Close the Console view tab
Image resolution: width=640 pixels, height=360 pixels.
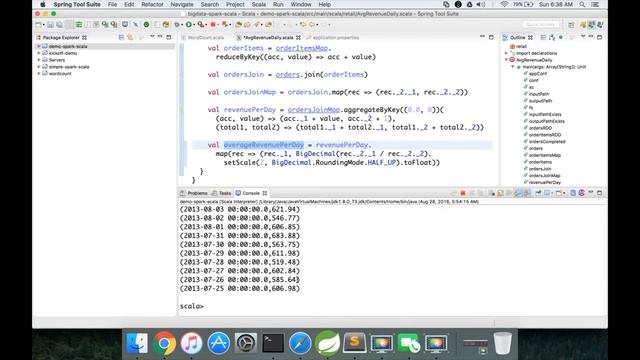[x=265, y=193]
